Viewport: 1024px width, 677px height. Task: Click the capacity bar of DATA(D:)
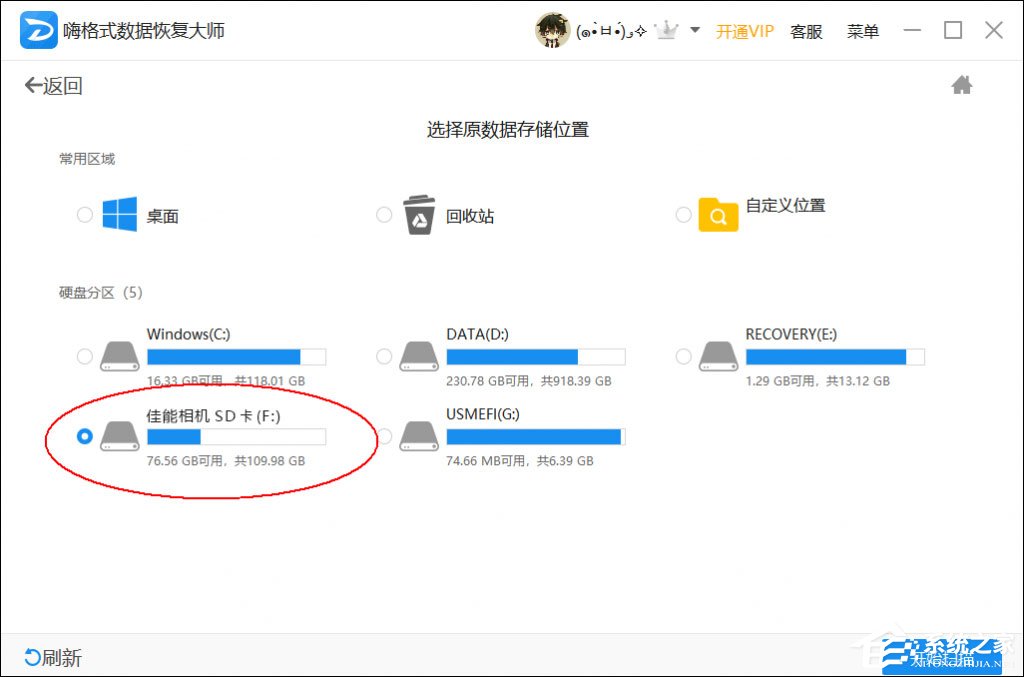535,356
